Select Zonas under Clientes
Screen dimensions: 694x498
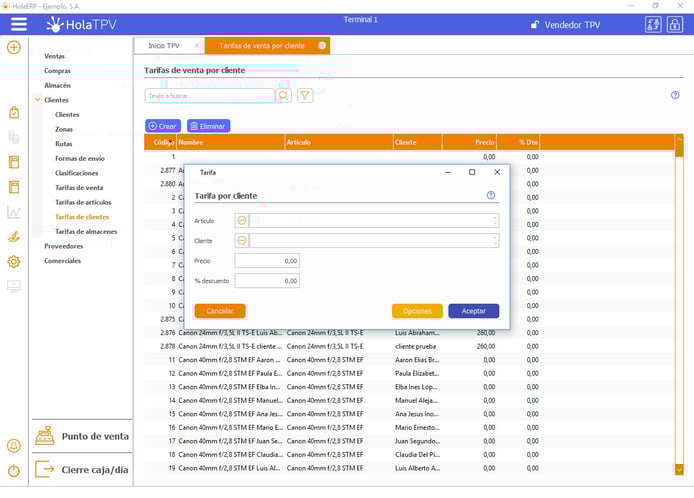tap(64, 129)
